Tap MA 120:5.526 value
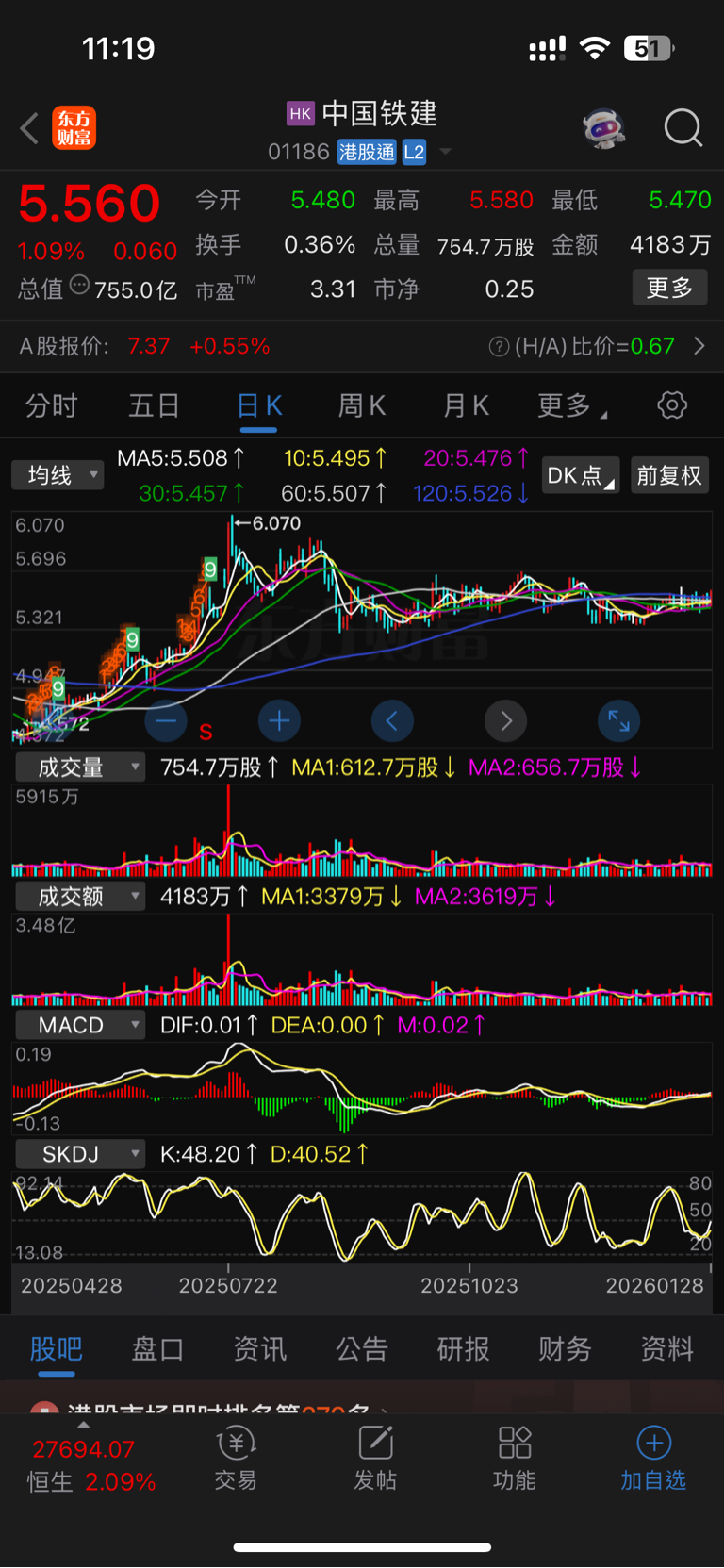 click(471, 493)
